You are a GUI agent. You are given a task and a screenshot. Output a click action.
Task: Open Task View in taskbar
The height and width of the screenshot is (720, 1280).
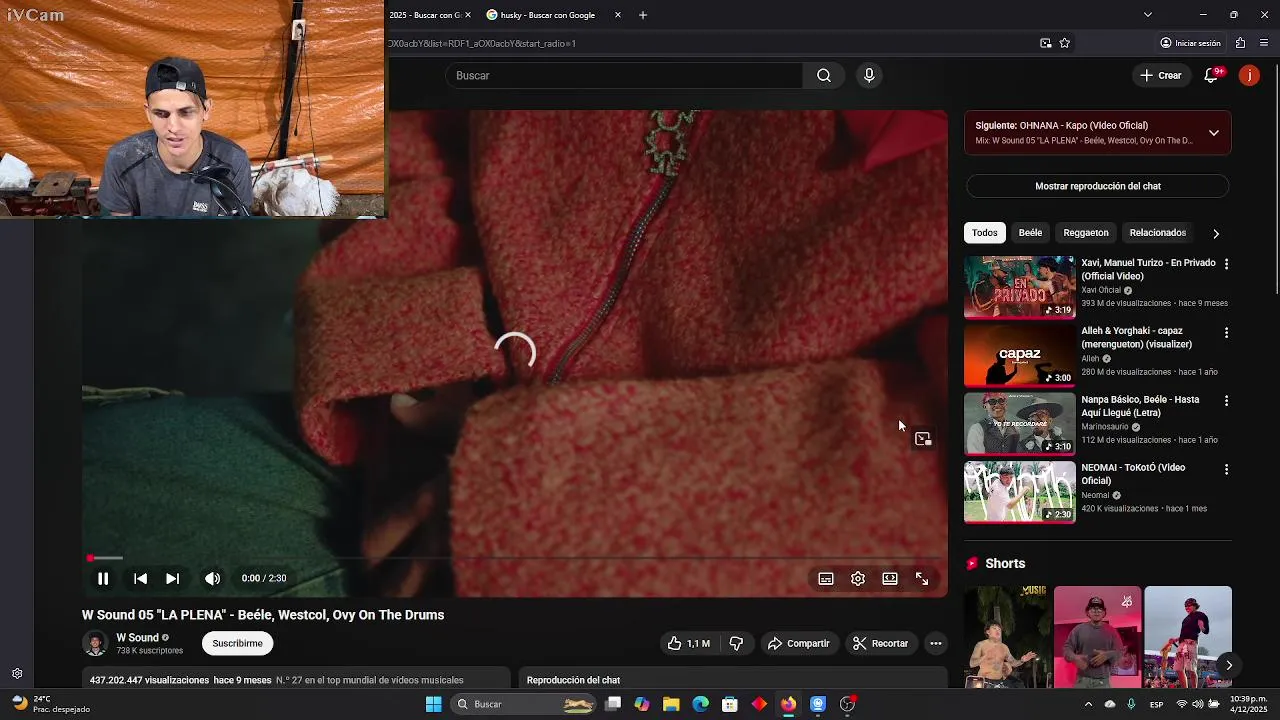tap(613, 704)
